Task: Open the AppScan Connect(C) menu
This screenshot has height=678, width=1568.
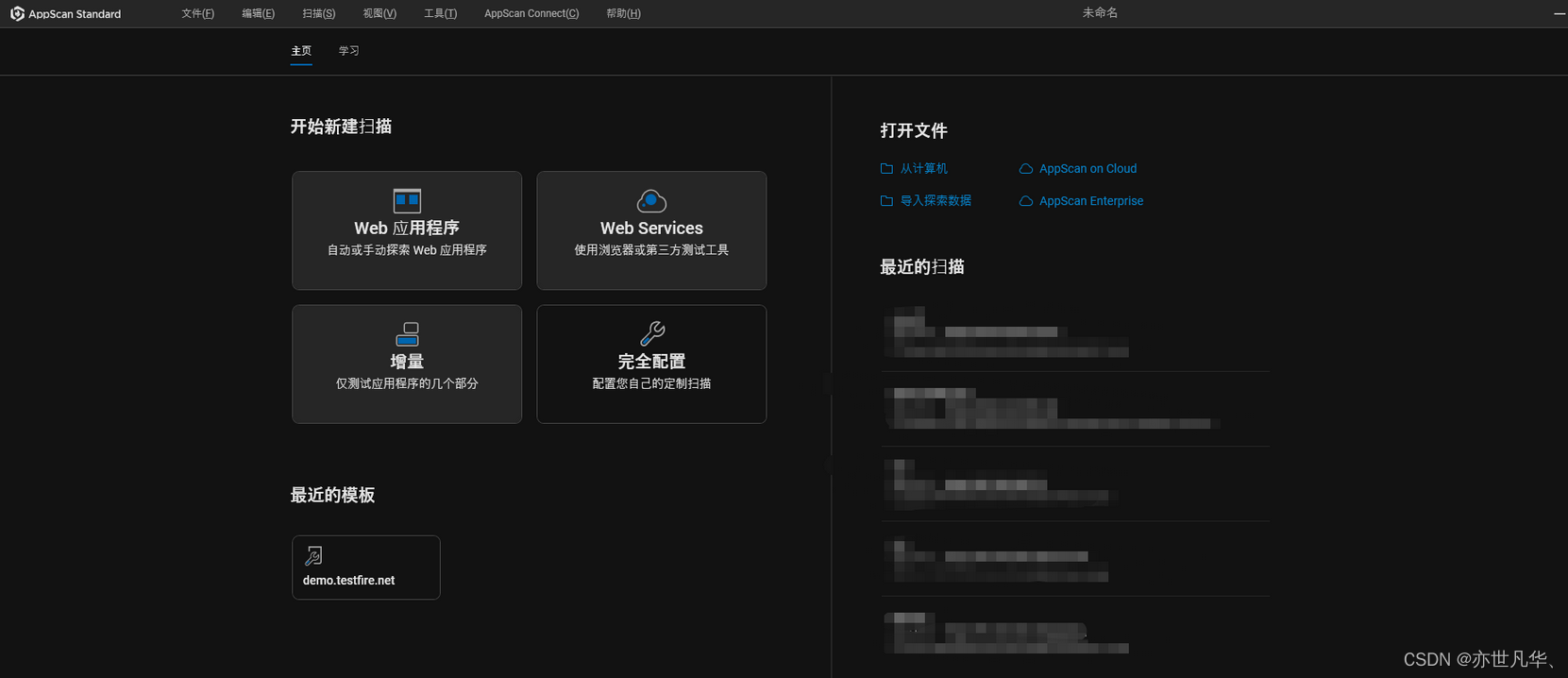Action: click(531, 13)
